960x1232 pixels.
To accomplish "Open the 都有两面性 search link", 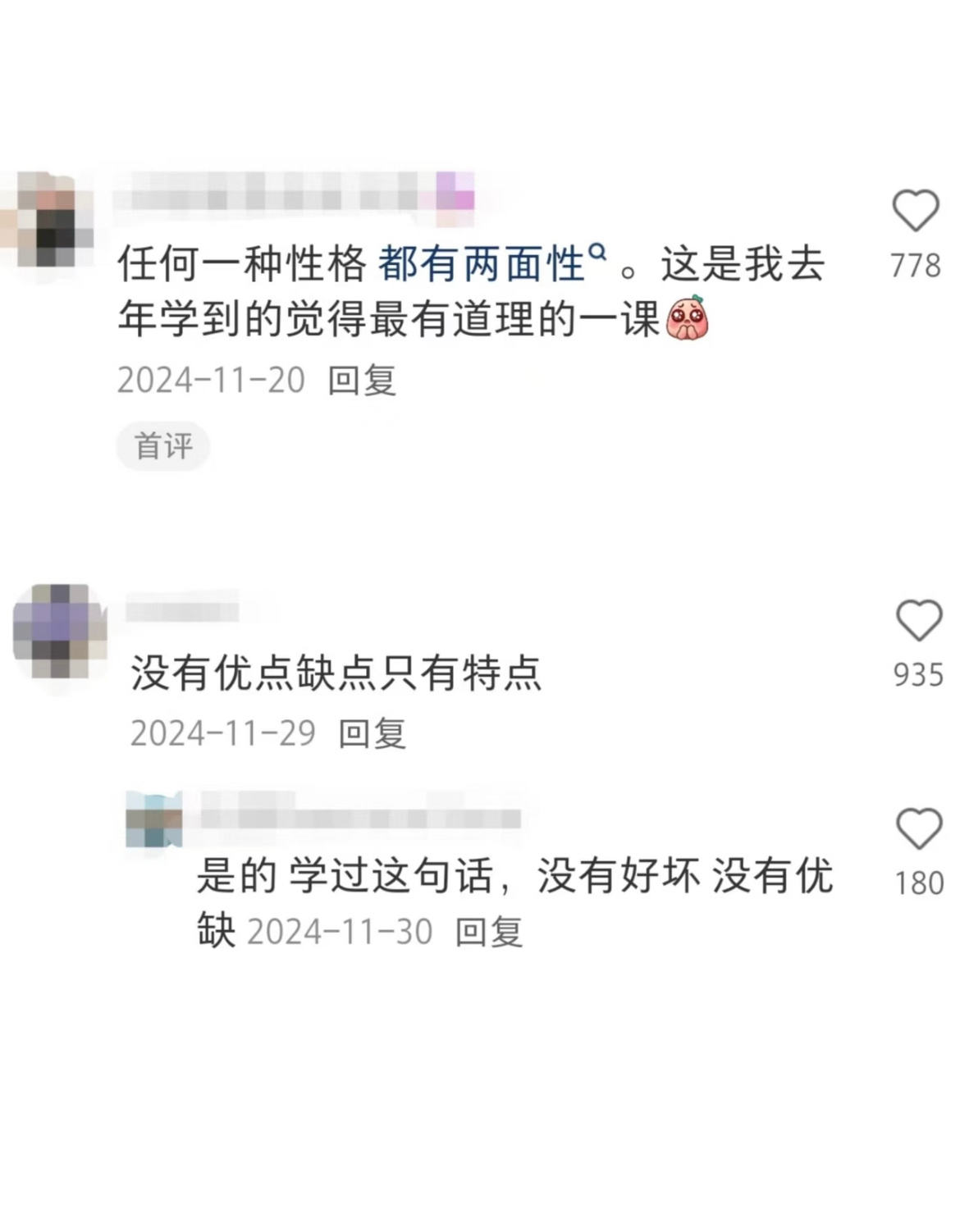I will tap(481, 264).
